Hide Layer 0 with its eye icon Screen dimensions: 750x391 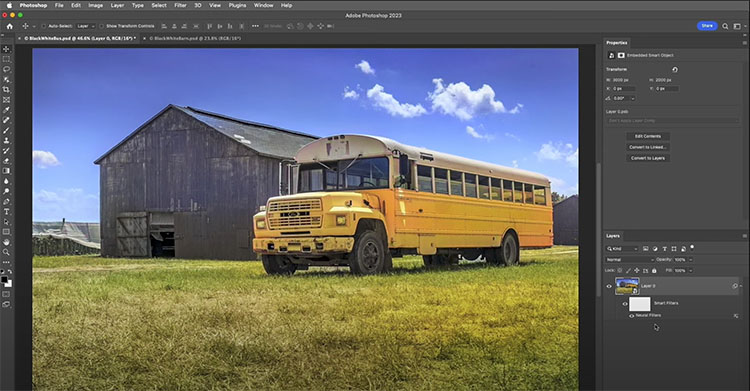[609, 286]
